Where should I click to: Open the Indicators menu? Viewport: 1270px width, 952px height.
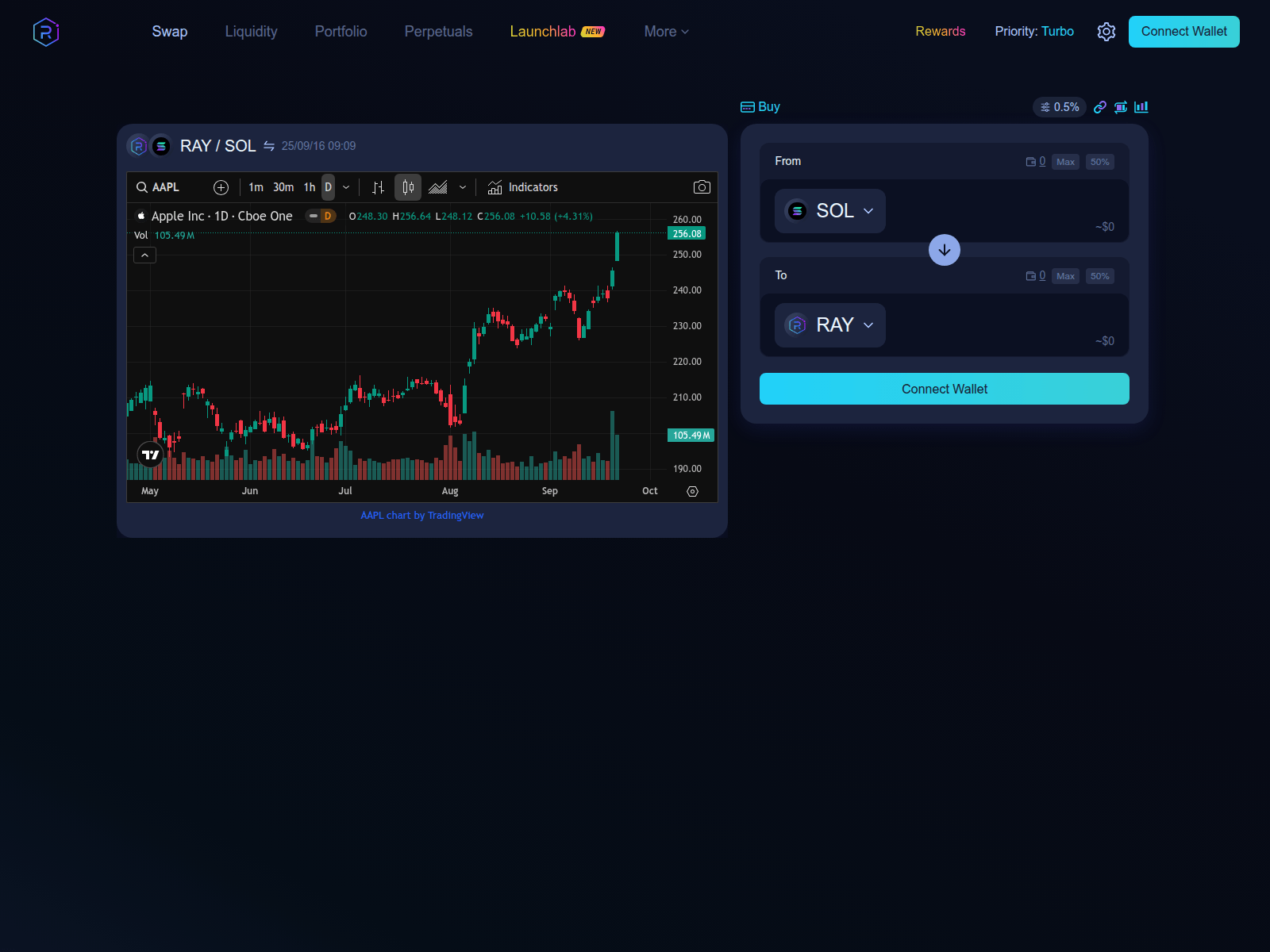(x=523, y=187)
